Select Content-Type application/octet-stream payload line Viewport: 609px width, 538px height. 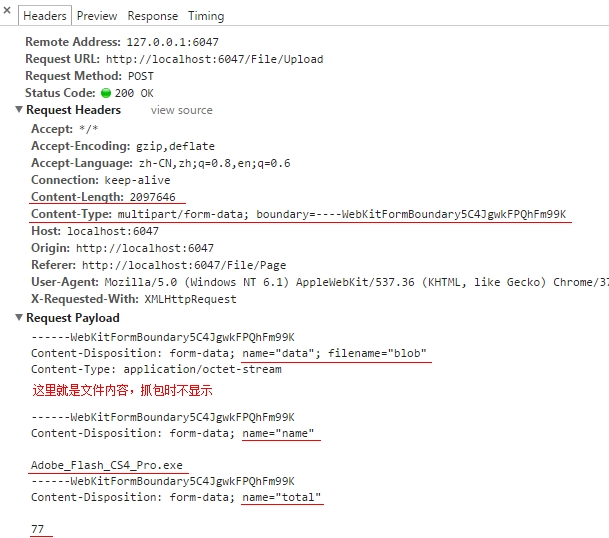click(156, 369)
